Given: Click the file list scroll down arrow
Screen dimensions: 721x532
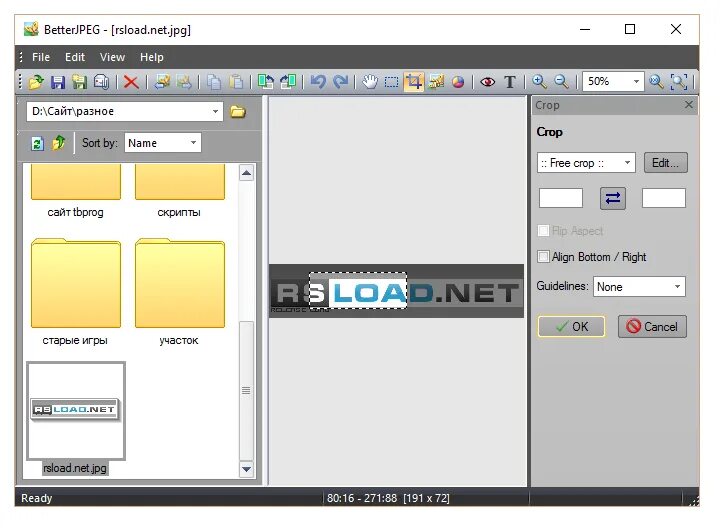Looking at the screenshot, I should tap(246, 469).
